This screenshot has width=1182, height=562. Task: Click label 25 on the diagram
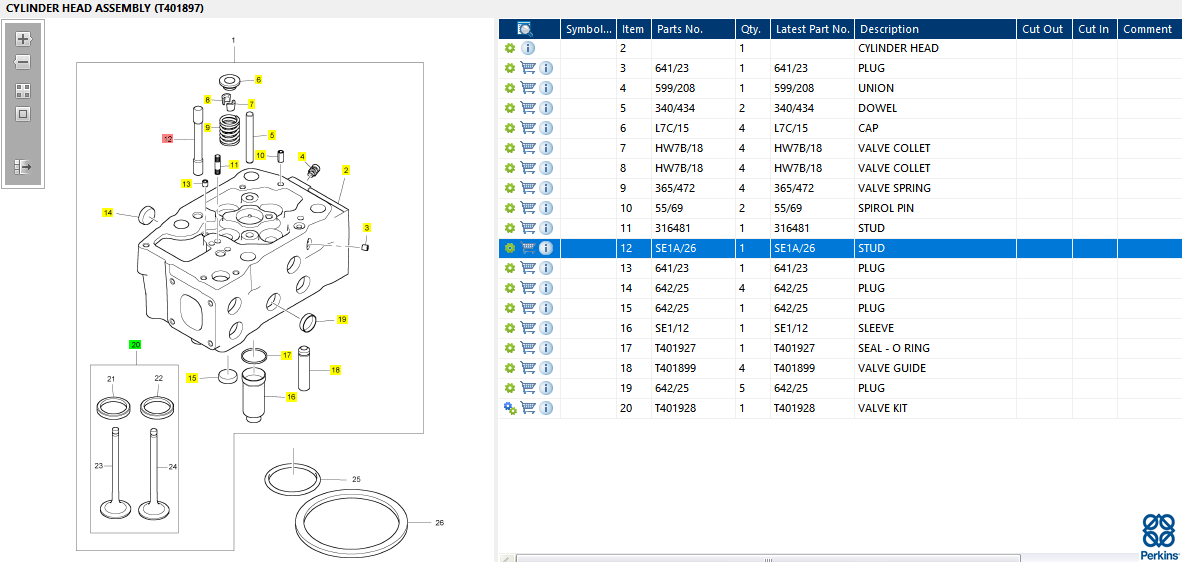click(357, 479)
